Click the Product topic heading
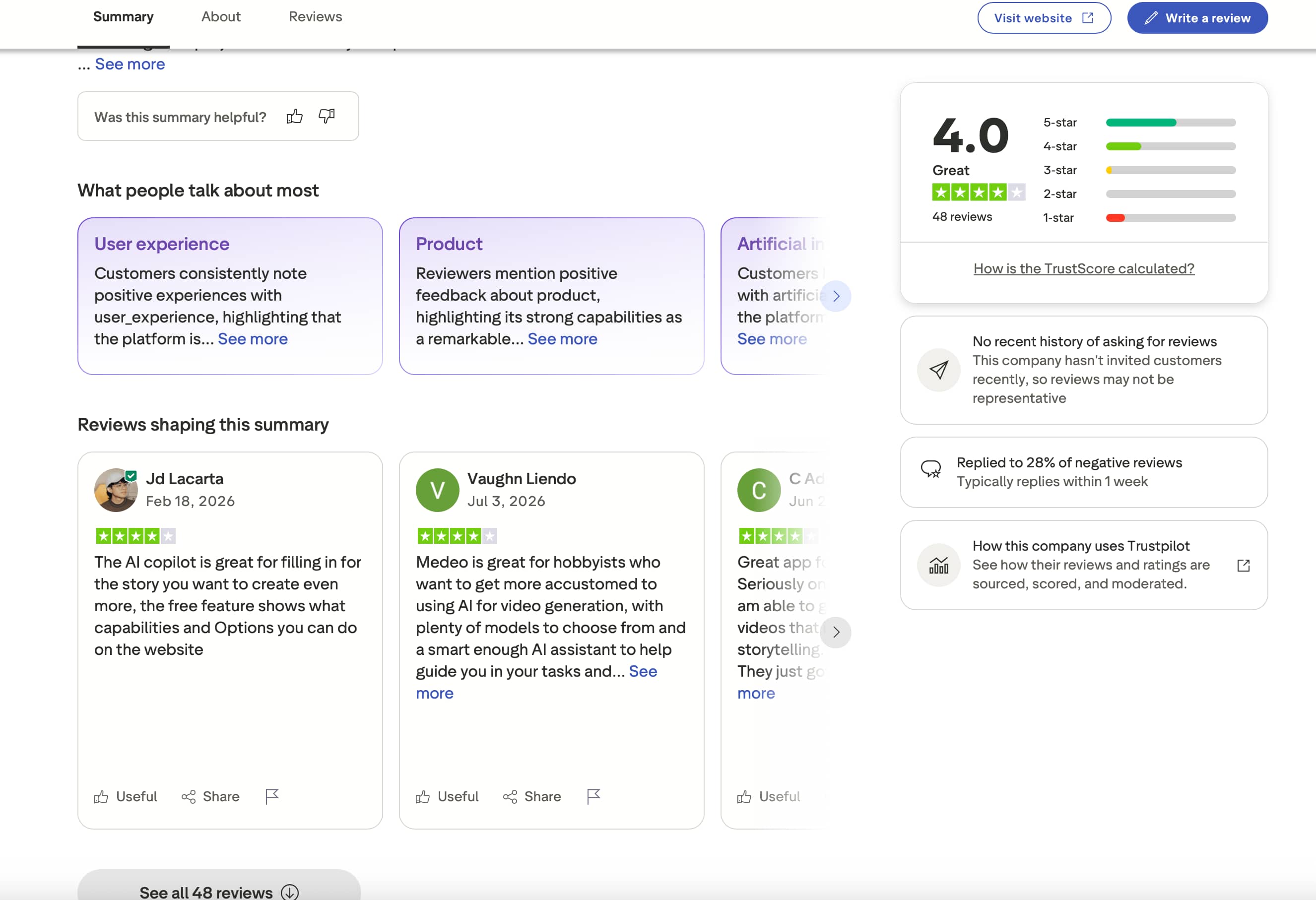This screenshot has height=900, width=1316. (449, 244)
